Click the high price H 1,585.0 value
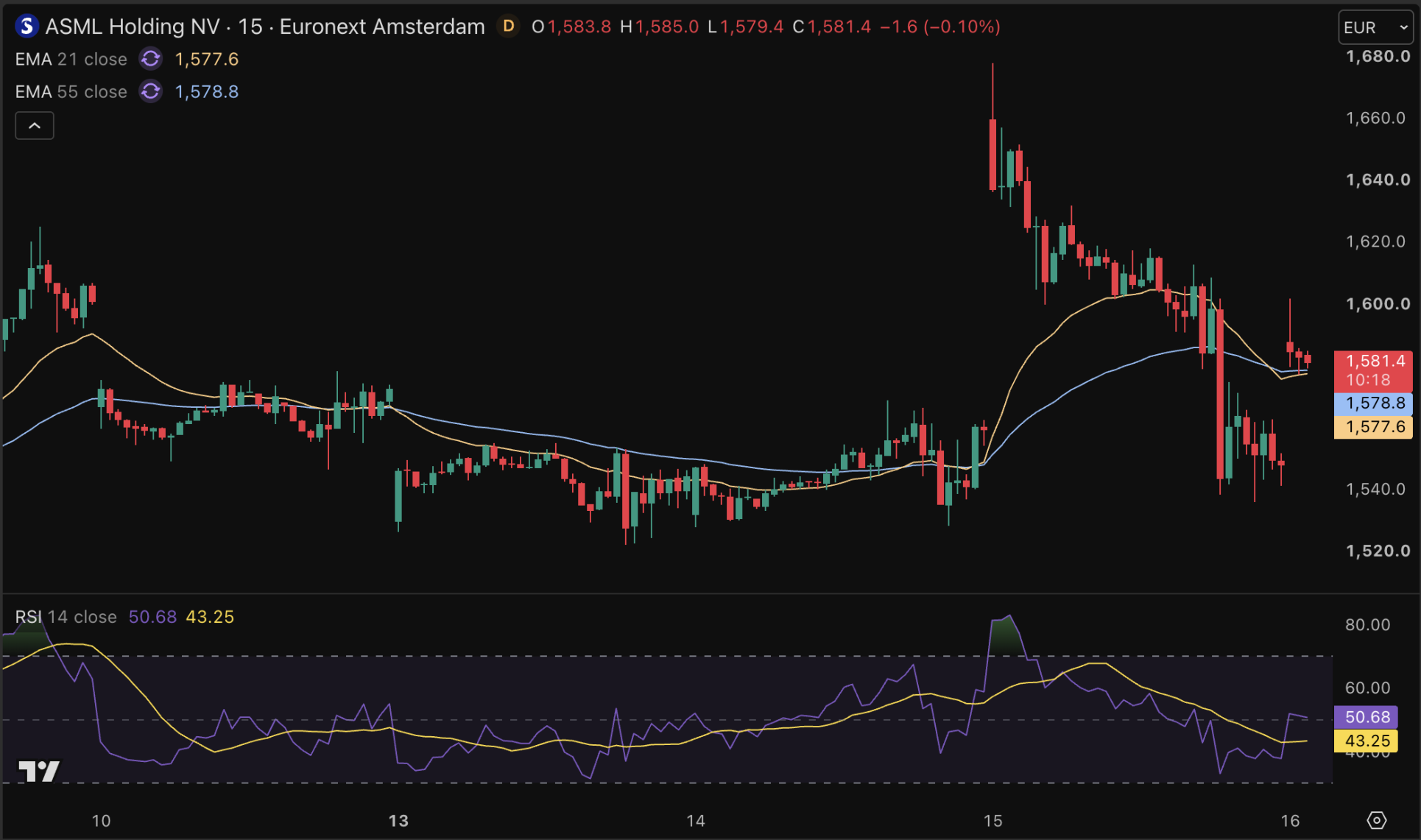This screenshot has height=840, width=1421. [660, 27]
